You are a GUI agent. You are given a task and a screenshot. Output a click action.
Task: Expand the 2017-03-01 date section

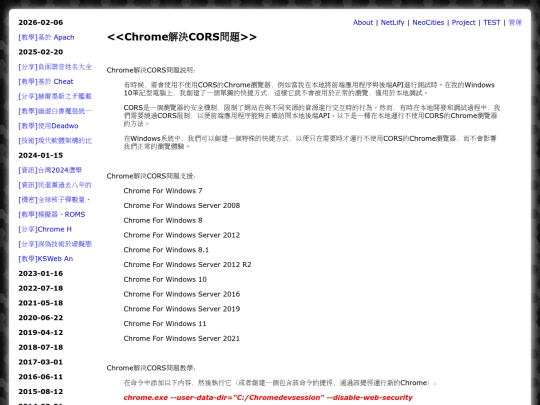[x=41, y=362]
